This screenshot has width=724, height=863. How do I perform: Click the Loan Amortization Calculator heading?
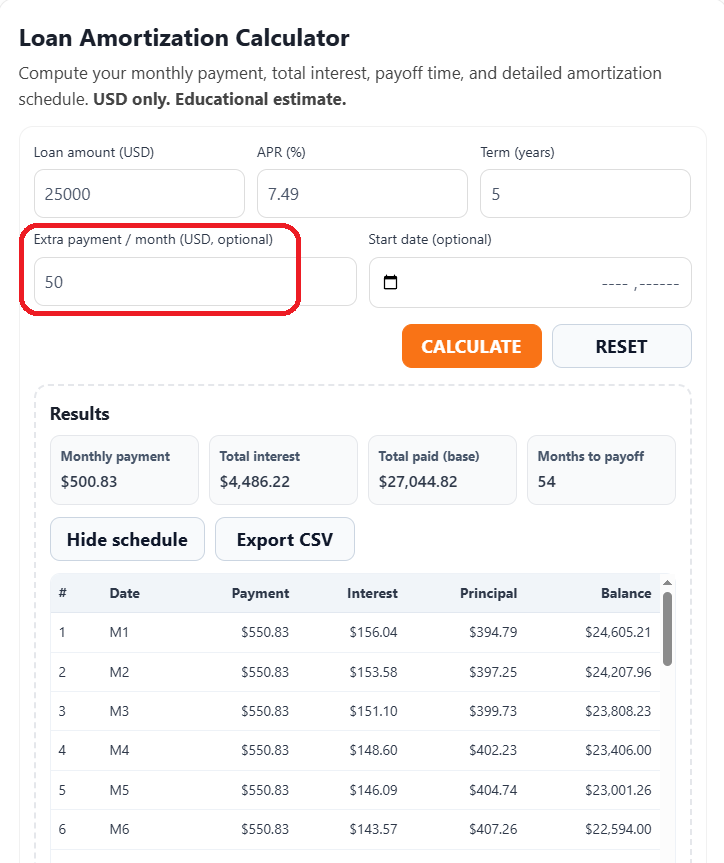tap(184, 38)
